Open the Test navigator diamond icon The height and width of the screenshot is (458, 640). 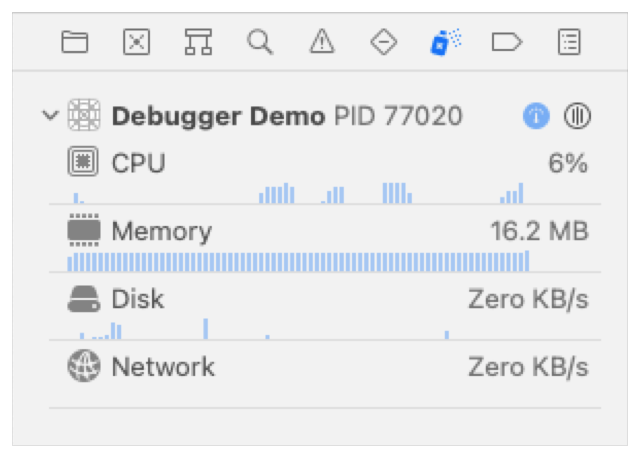(x=384, y=42)
